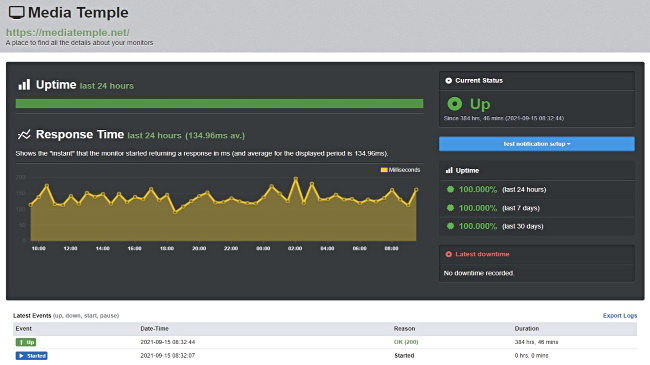Click the lowest chart data point after 18:00
This screenshot has height=365, width=650.
click(x=175, y=212)
